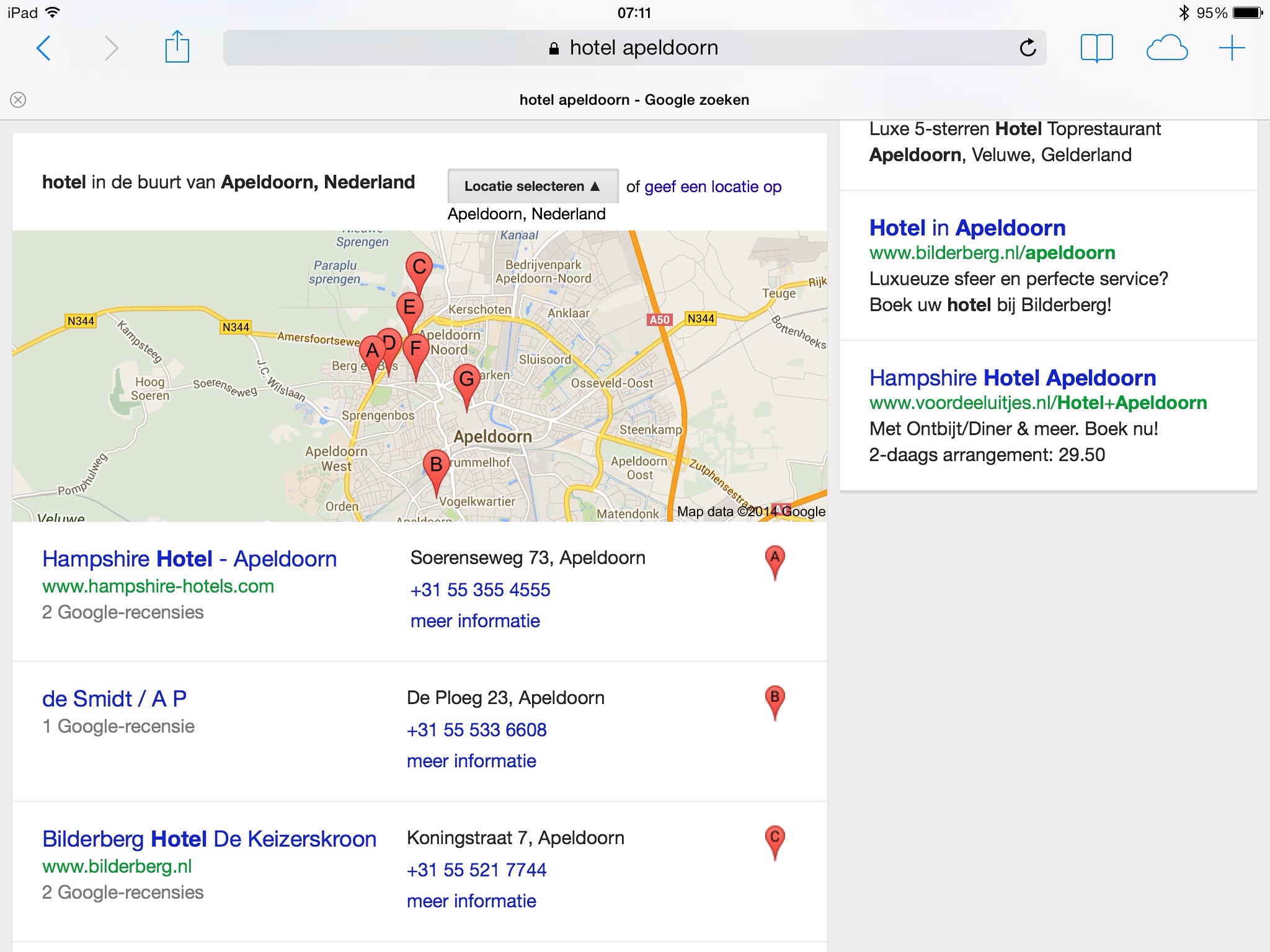Open the Bookmarks book icon

tap(1096, 48)
